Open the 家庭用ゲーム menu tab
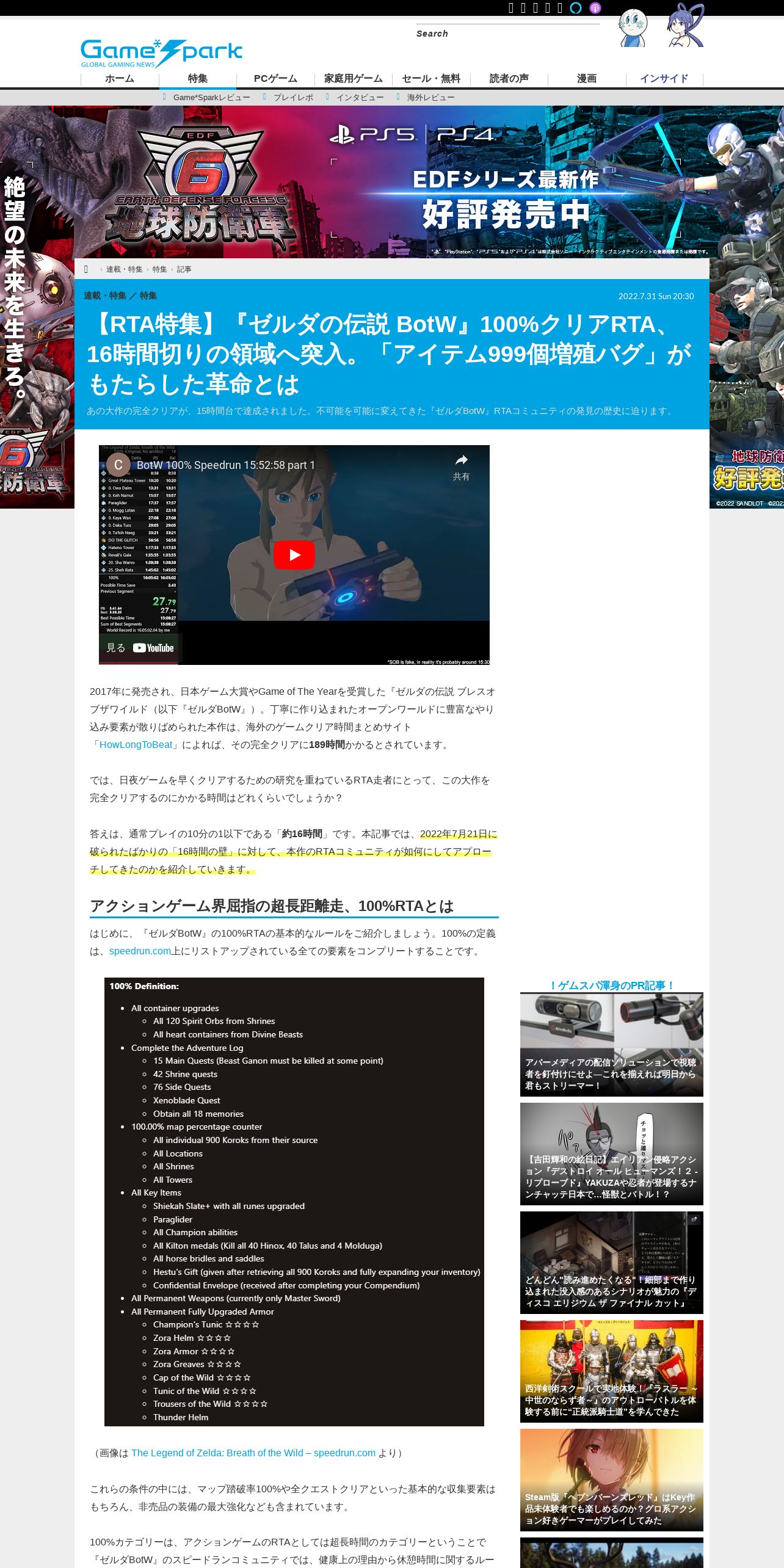 pos(354,79)
